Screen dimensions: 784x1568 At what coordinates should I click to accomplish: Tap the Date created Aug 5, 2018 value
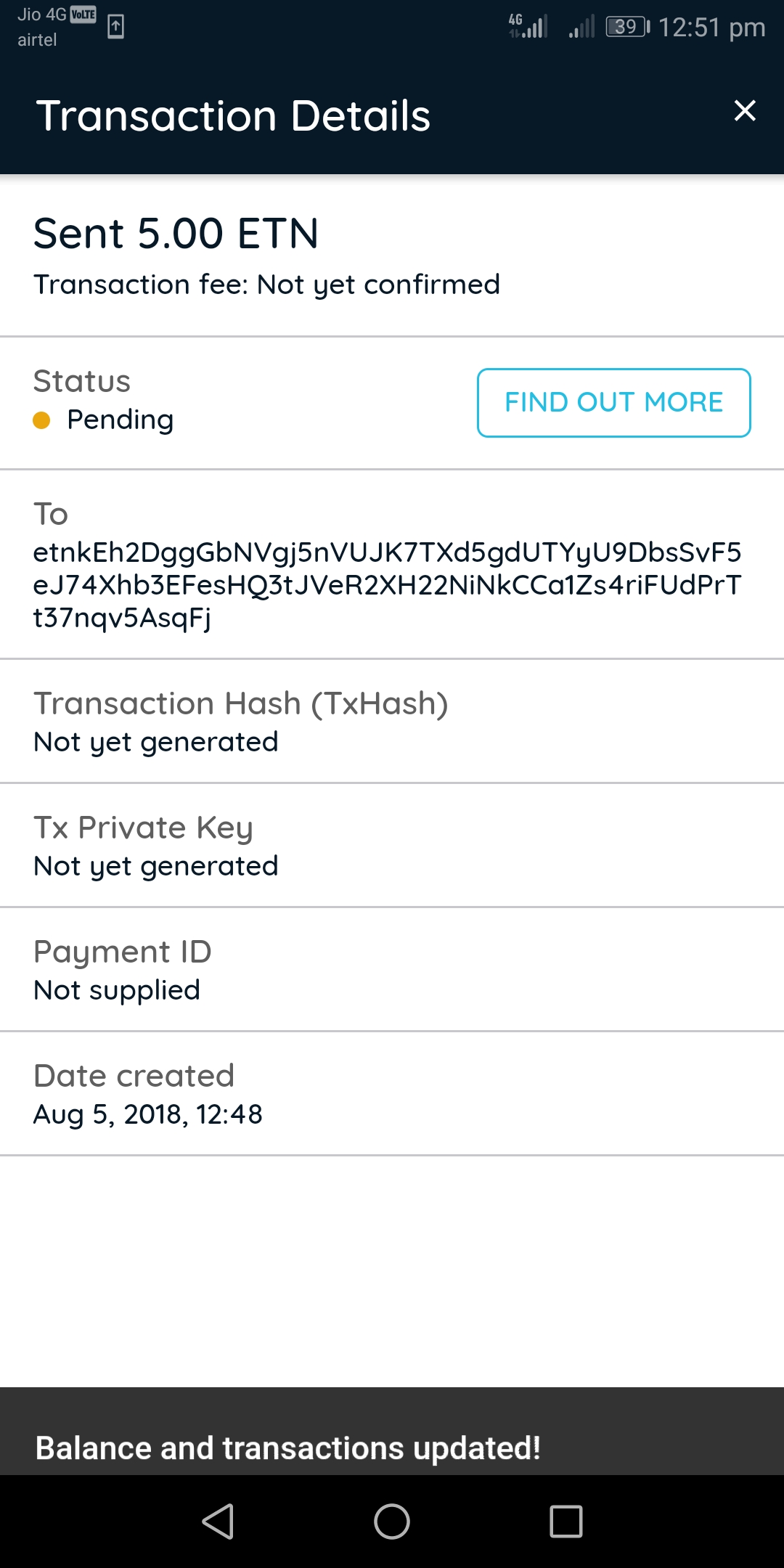pyautogui.click(x=148, y=1114)
